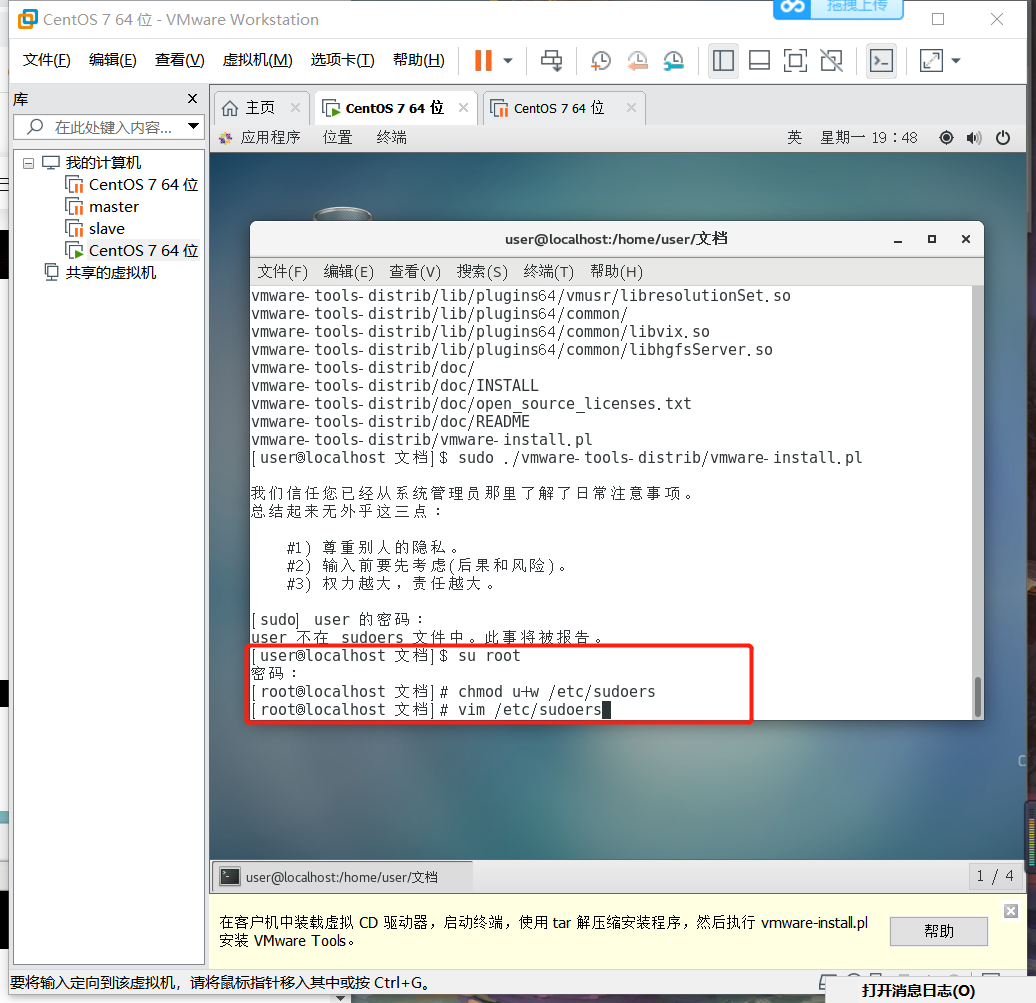The image size is (1036, 1003).
Task: Click 打开消息日志(O) at bottom right
Action: (x=916, y=990)
